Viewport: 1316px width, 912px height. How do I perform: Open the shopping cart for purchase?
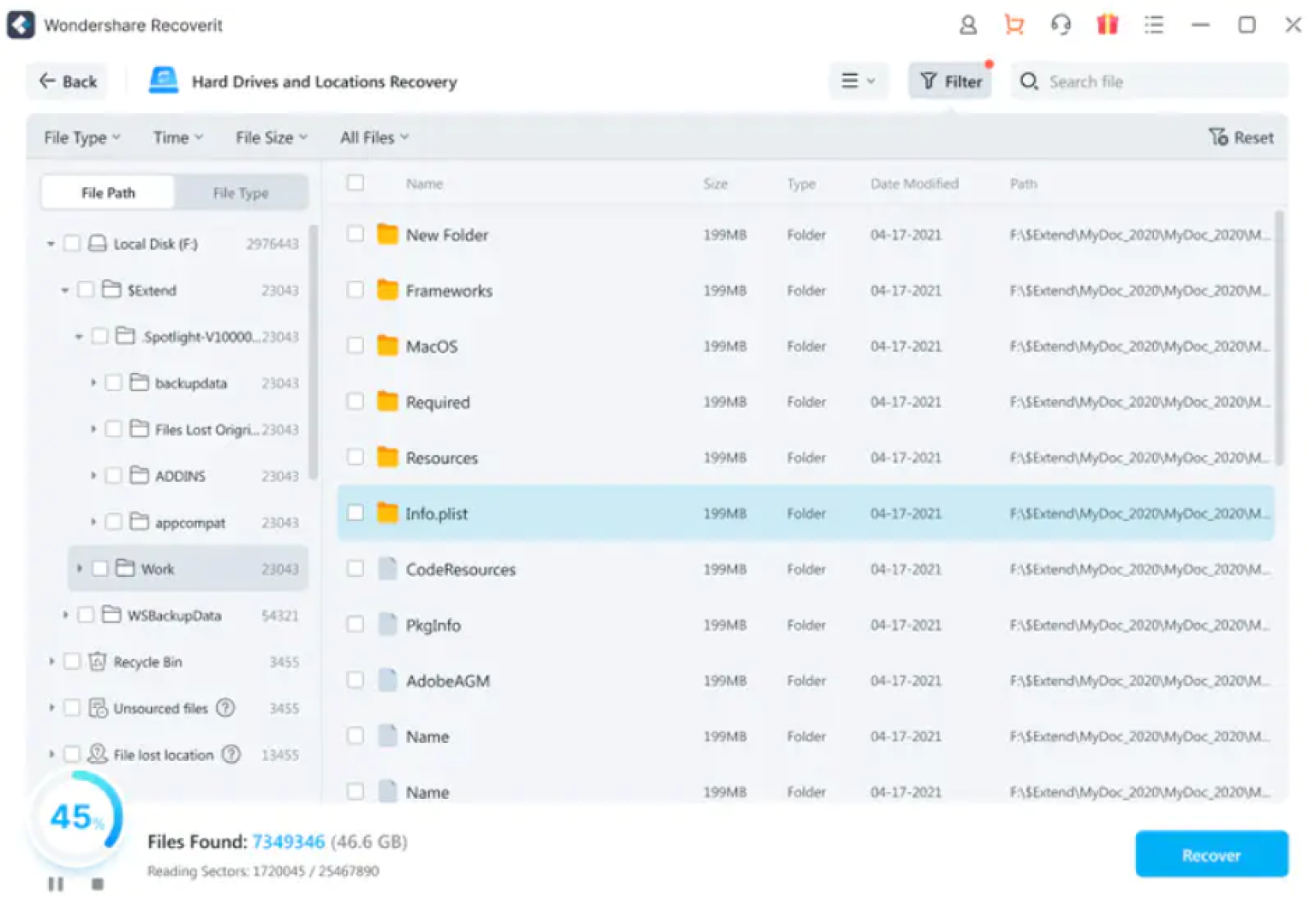(x=1014, y=25)
